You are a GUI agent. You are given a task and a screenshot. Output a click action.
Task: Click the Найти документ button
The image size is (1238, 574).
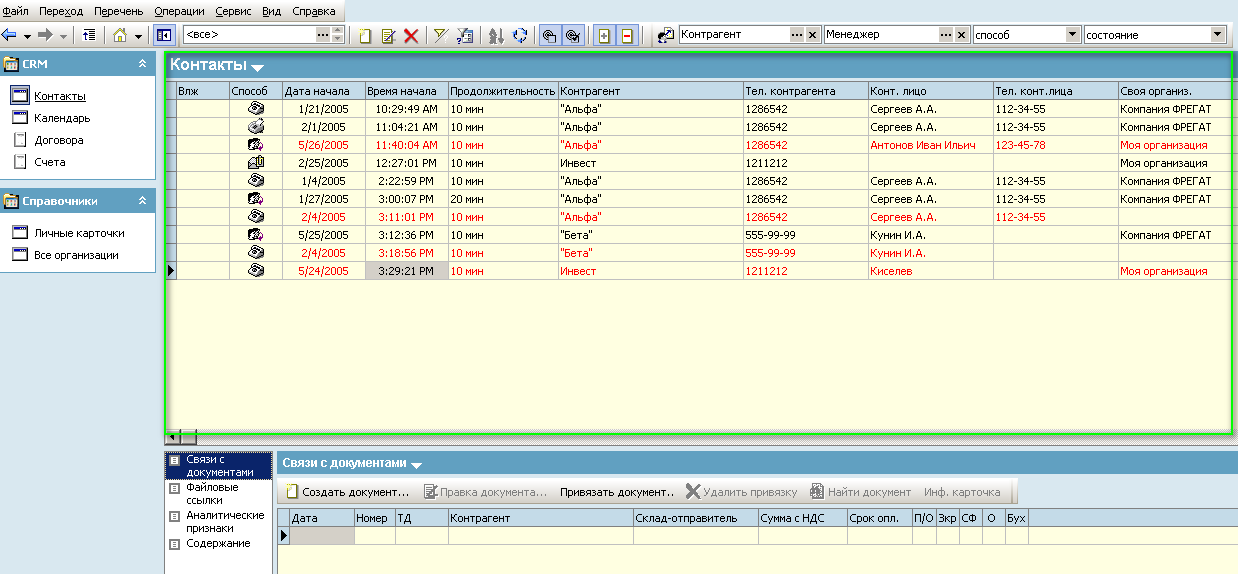point(860,492)
